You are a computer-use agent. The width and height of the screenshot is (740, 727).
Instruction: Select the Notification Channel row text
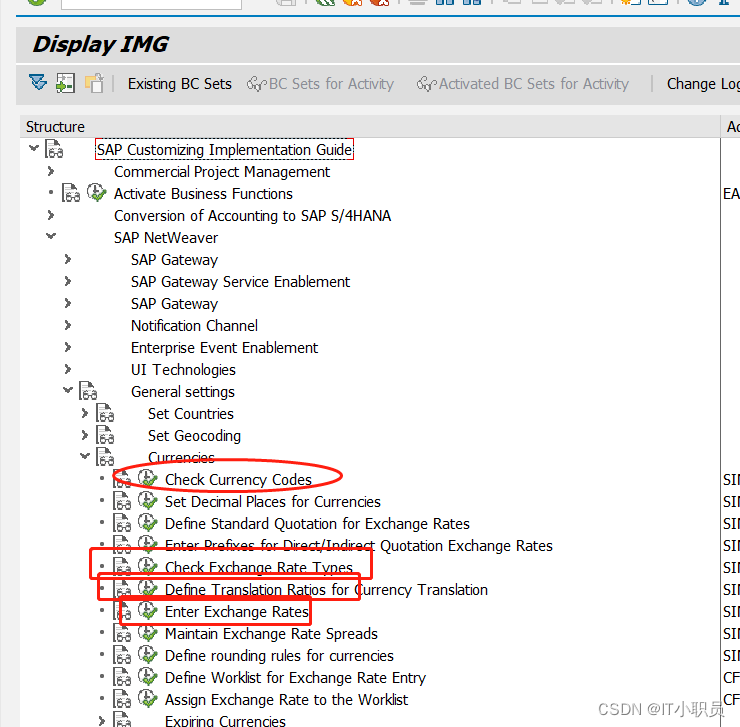point(194,325)
